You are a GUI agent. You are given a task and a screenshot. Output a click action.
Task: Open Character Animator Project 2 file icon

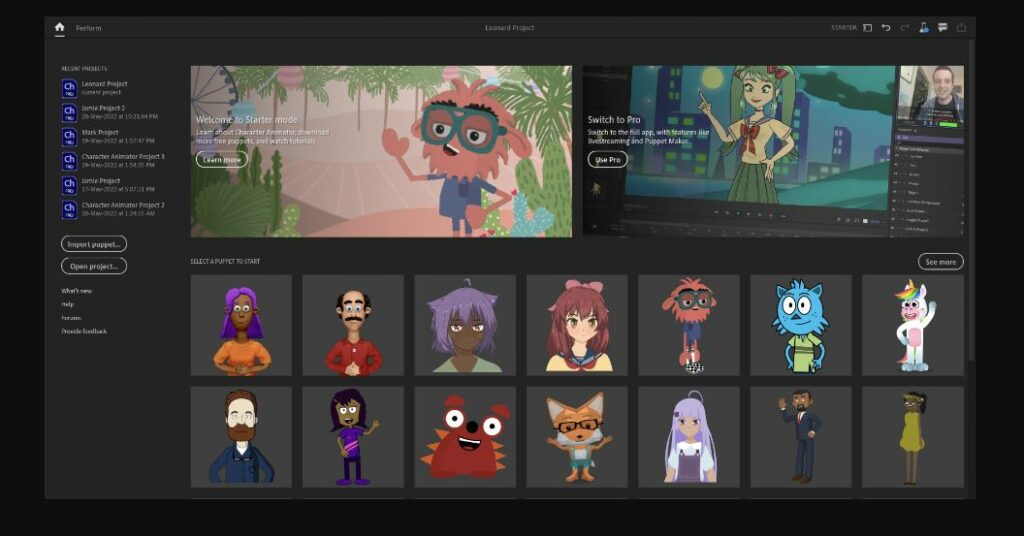pos(69,209)
